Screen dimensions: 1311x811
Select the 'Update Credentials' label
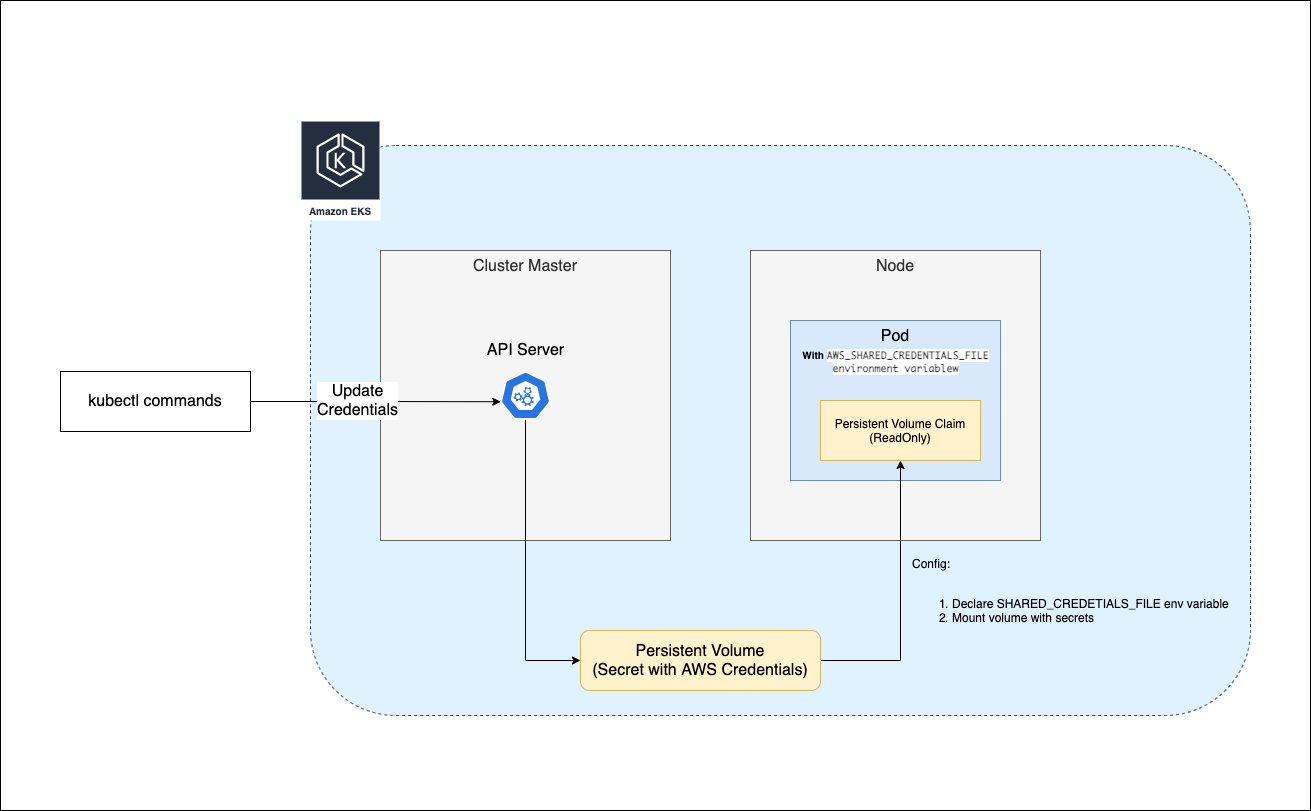357,400
